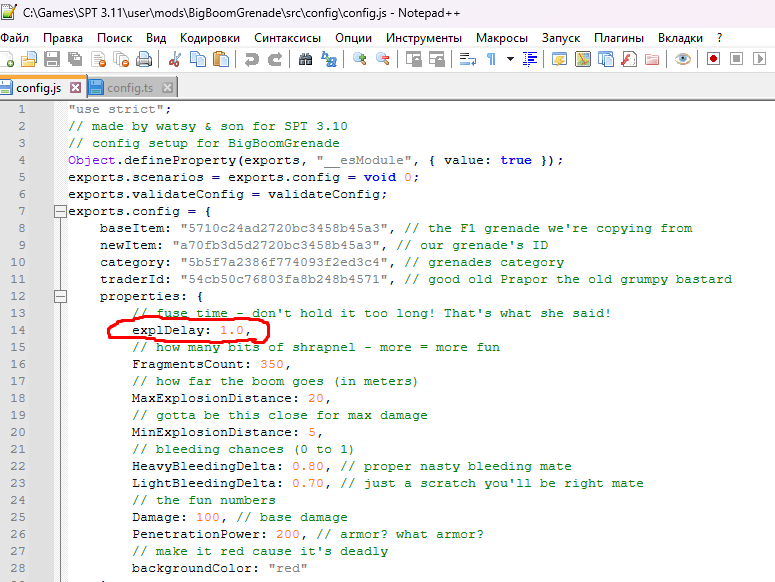Toggle show all characters pilcrow icon
The height and width of the screenshot is (582, 775).
pyautogui.click(x=491, y=59)
